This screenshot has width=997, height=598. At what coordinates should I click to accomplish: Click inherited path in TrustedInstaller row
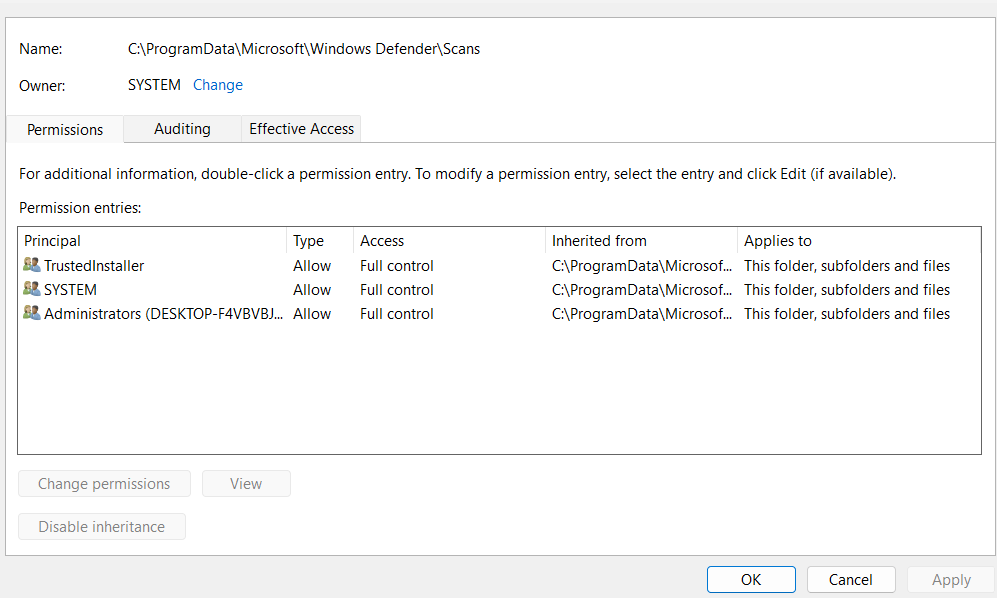pyautogui.click(x=642, y=266)
